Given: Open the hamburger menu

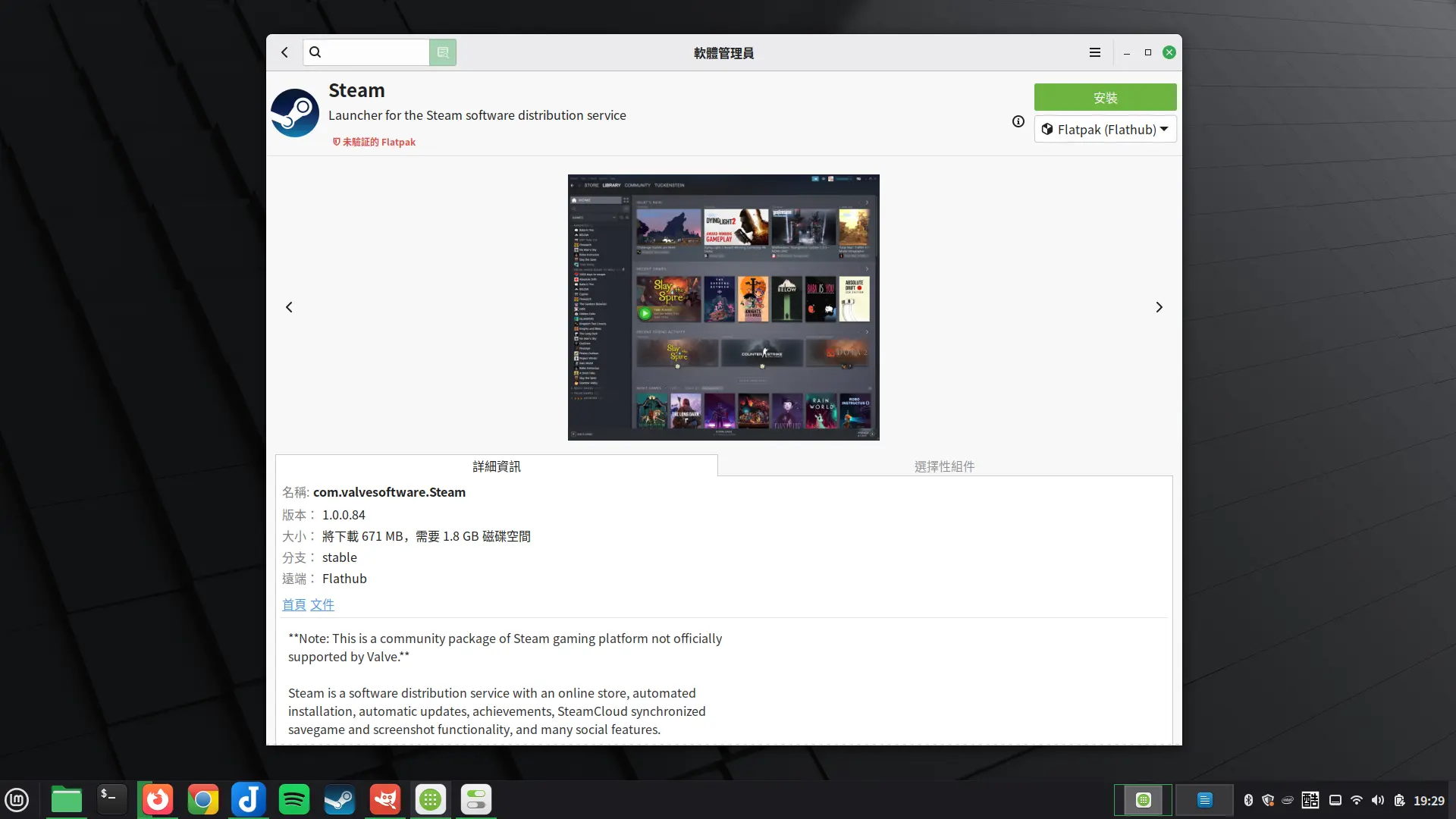Looking at the screenshot, I should (1094, 52).
